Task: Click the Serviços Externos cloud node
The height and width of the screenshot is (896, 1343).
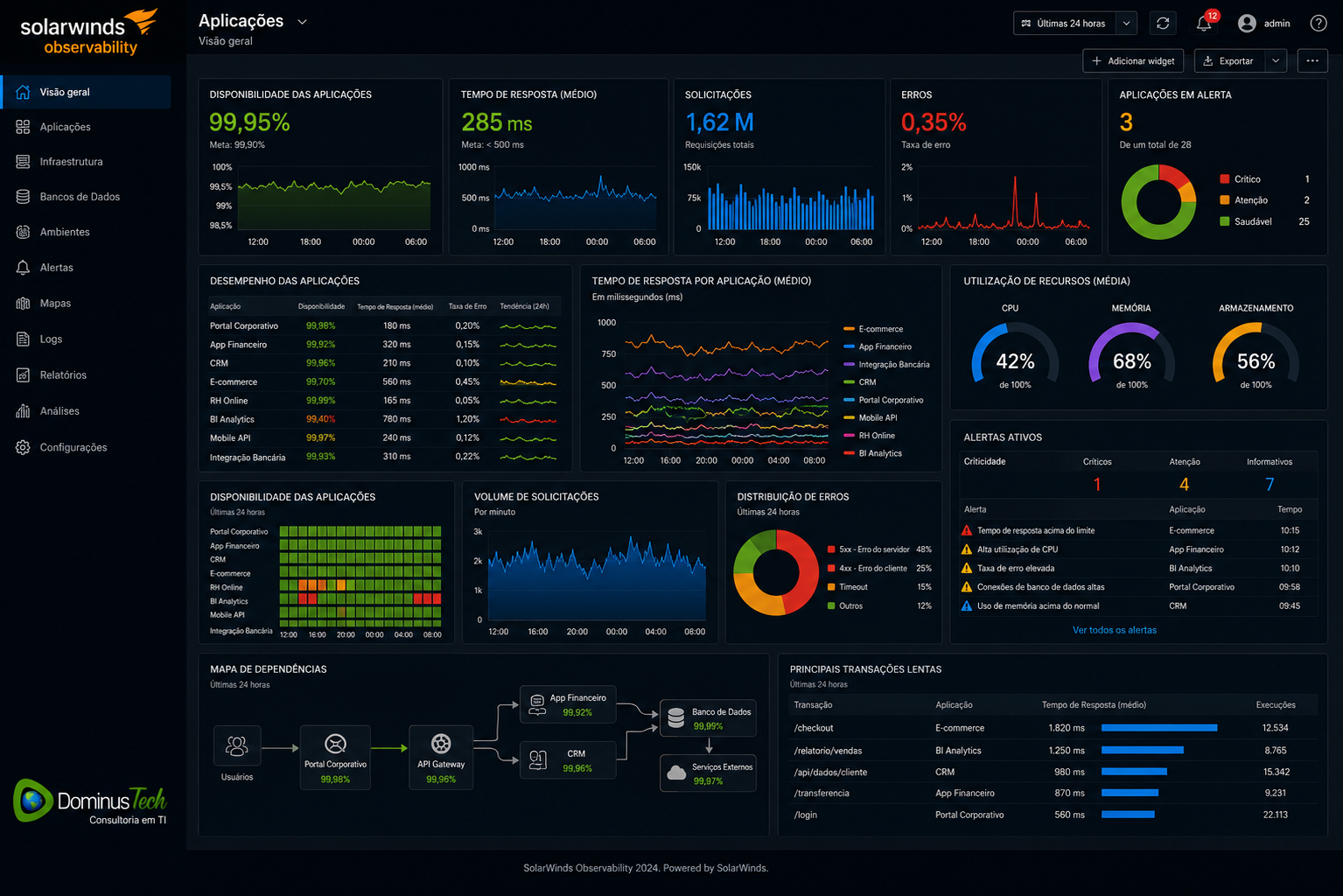Action: (708, 773)
